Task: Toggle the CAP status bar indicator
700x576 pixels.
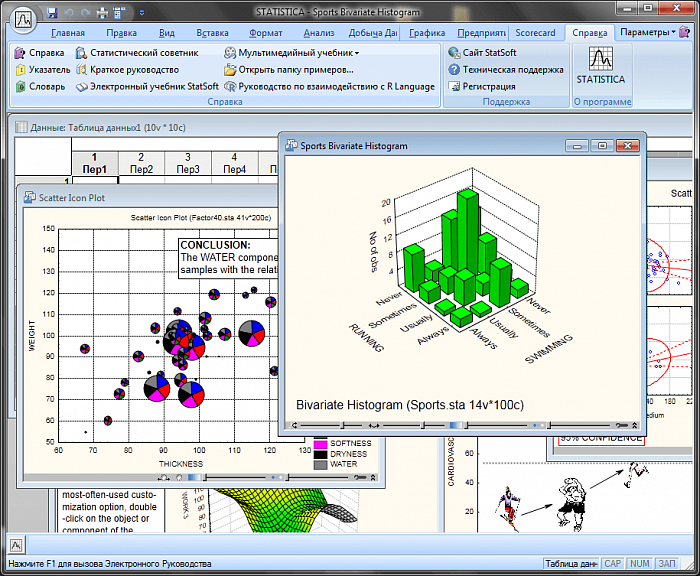Action: click(x=613, y=564)
